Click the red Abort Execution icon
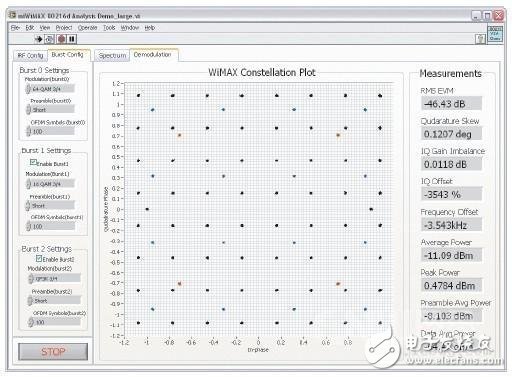 61,39
